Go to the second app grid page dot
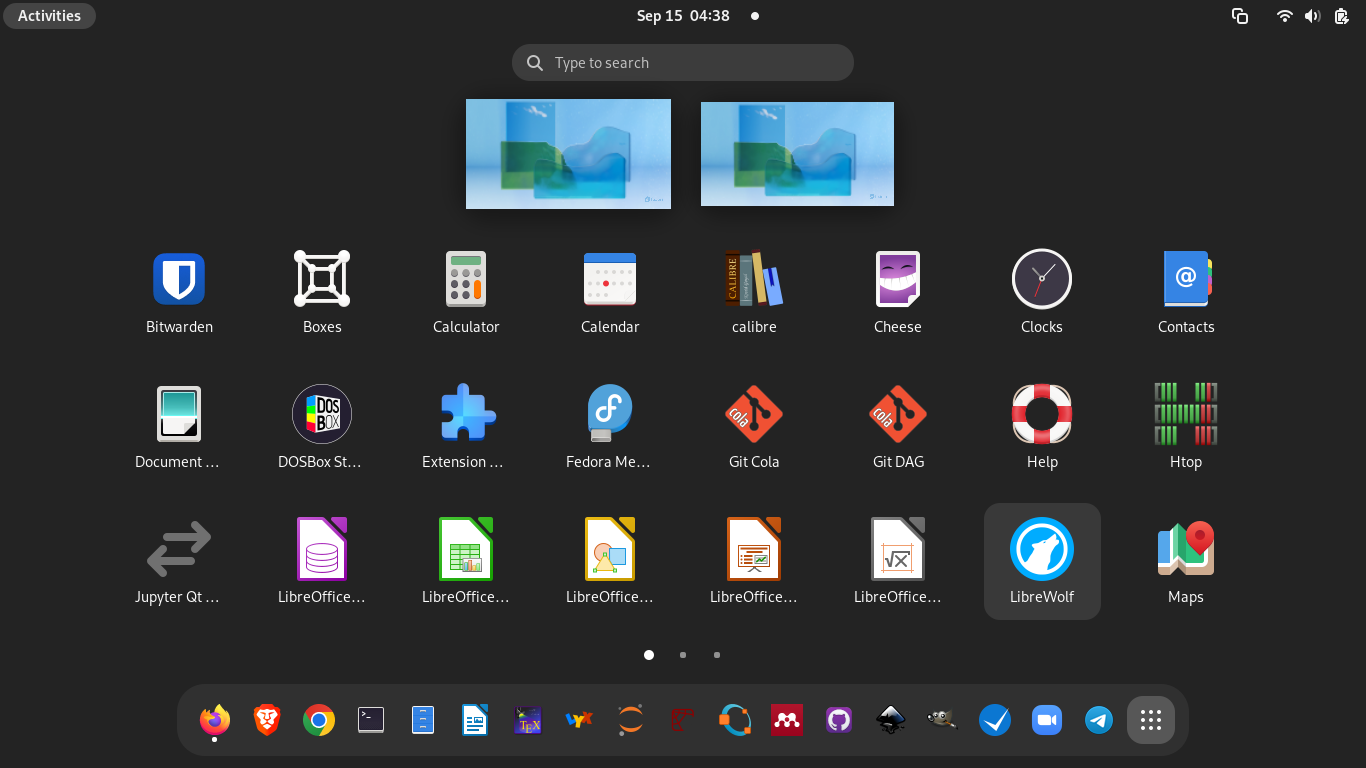 pos(683,655)
